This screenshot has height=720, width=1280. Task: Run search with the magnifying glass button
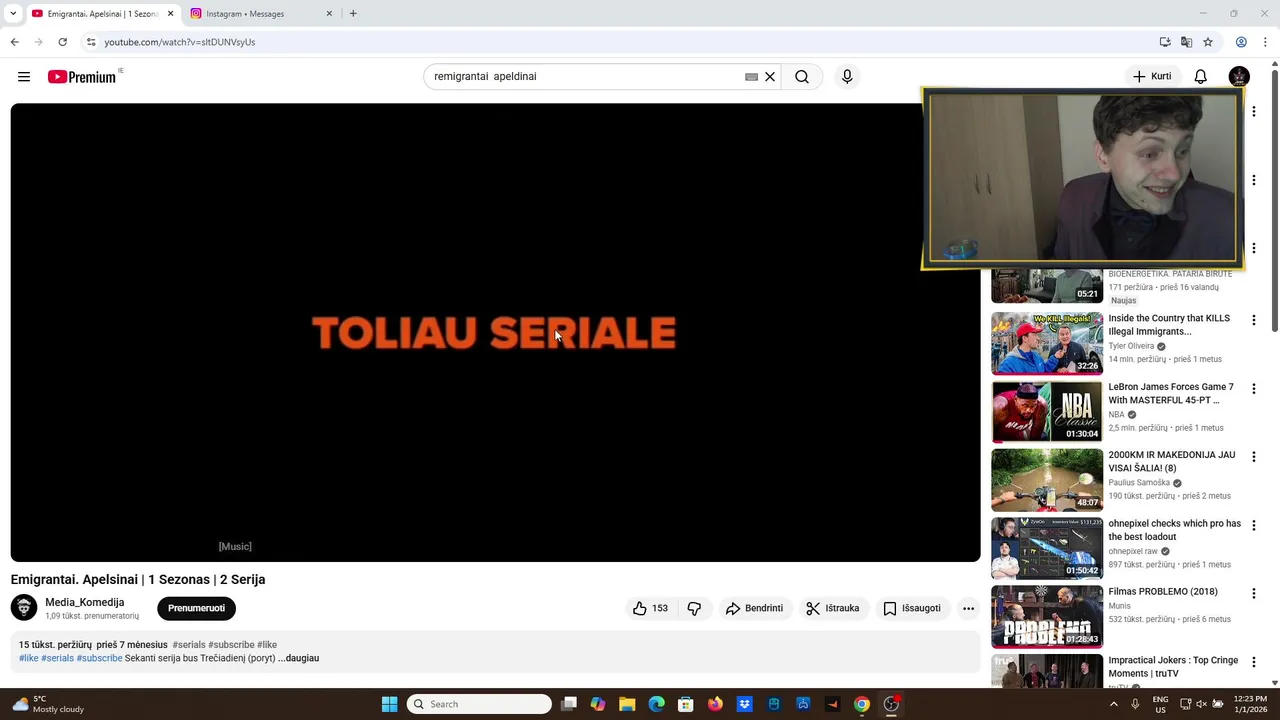pos(802,77)
